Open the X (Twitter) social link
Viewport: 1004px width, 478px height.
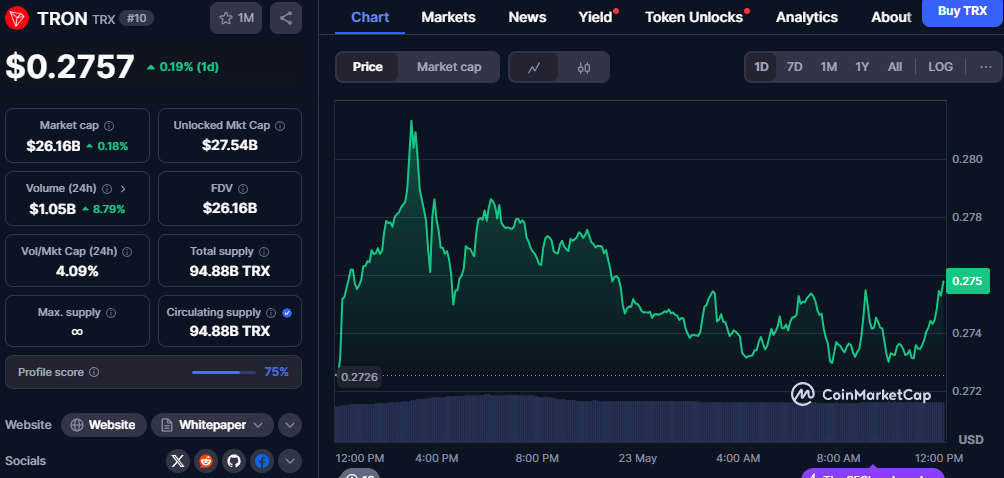coord(178,461)
